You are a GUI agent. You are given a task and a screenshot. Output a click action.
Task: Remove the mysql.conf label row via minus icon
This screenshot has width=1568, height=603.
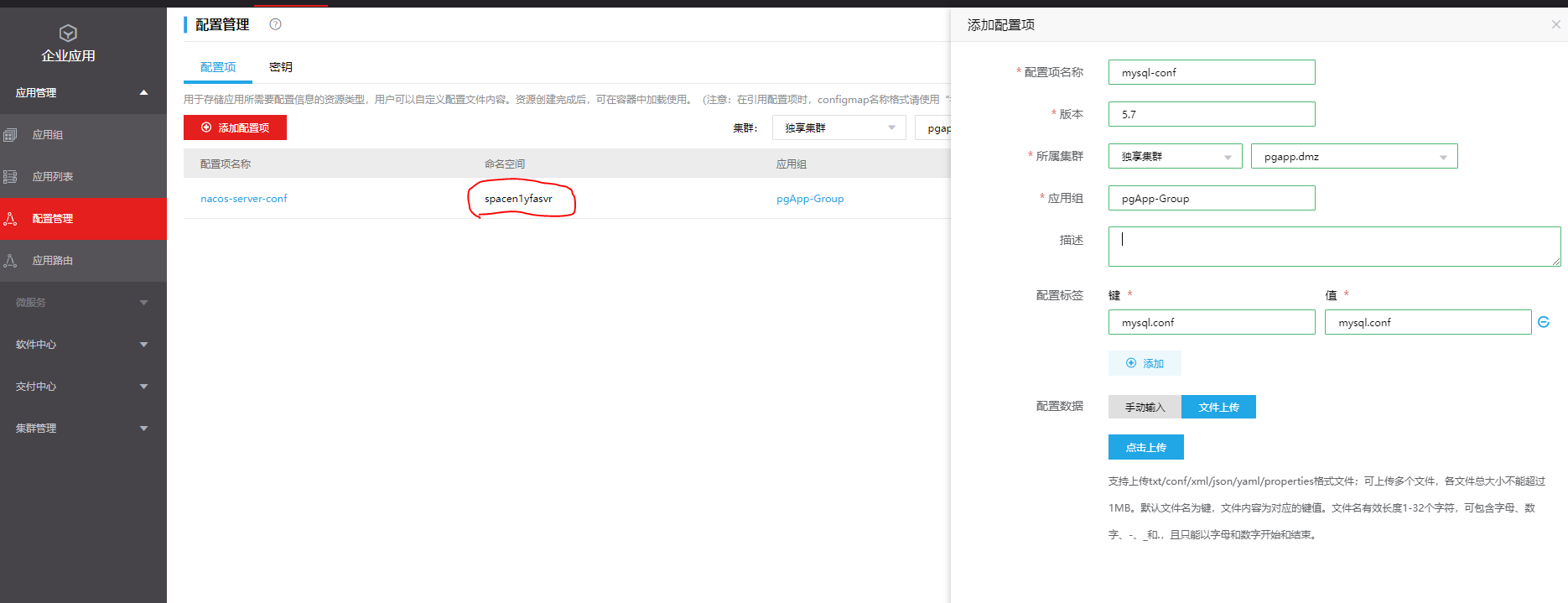tap(1544, 322)
